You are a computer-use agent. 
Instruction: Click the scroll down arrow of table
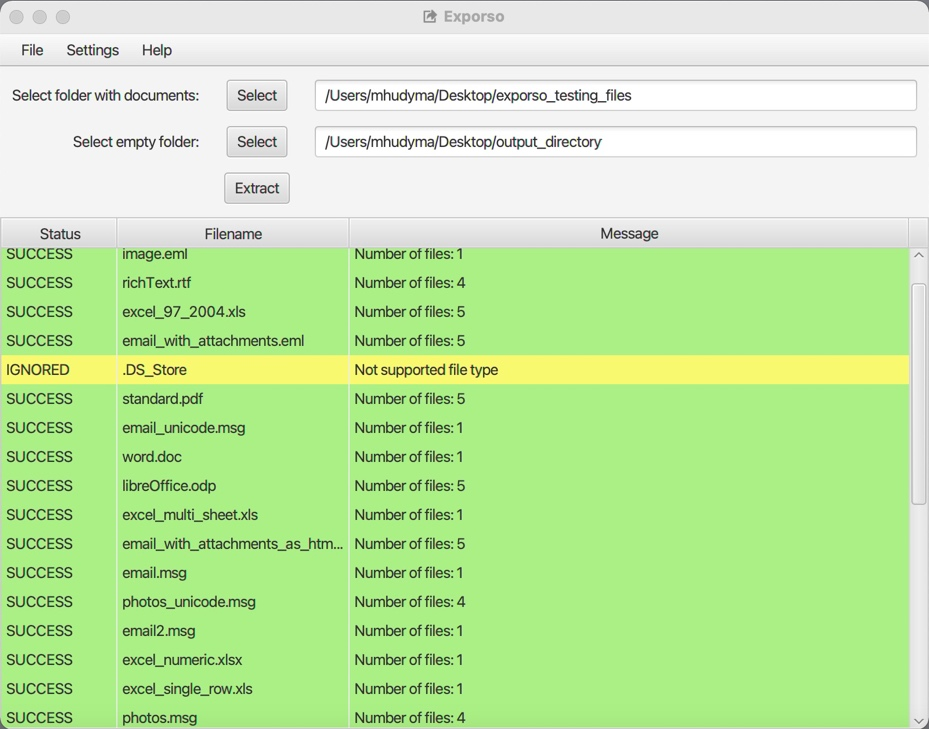tap(919, 720)
